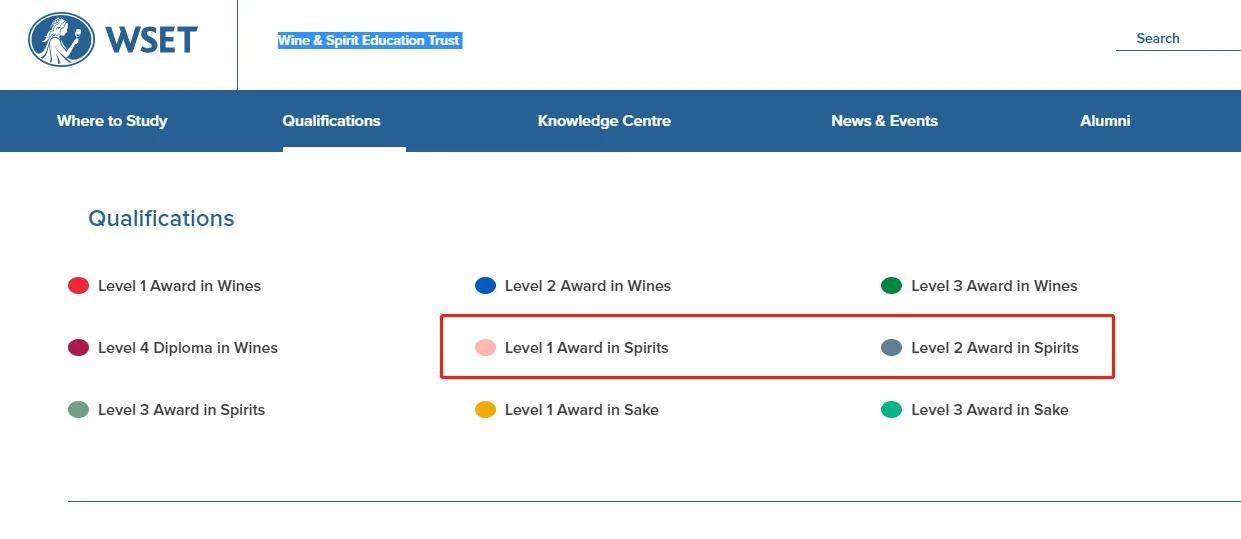Viewport: 1241px width, 539px height.
Task: Click the Wine & Spirit Education Trust text
Action: (x=369, y=41)
